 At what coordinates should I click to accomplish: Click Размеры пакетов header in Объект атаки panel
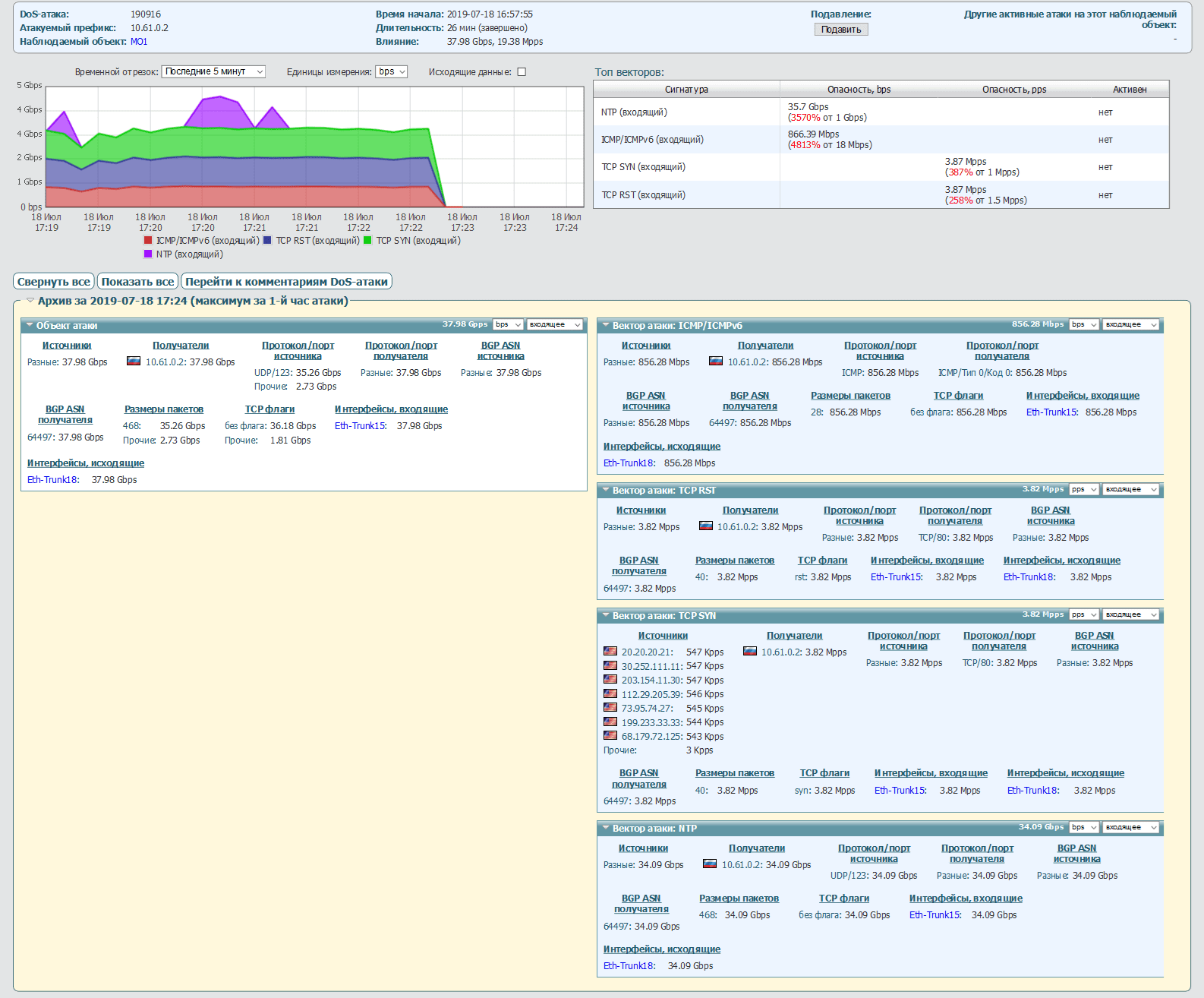click(x=164, y=409)
